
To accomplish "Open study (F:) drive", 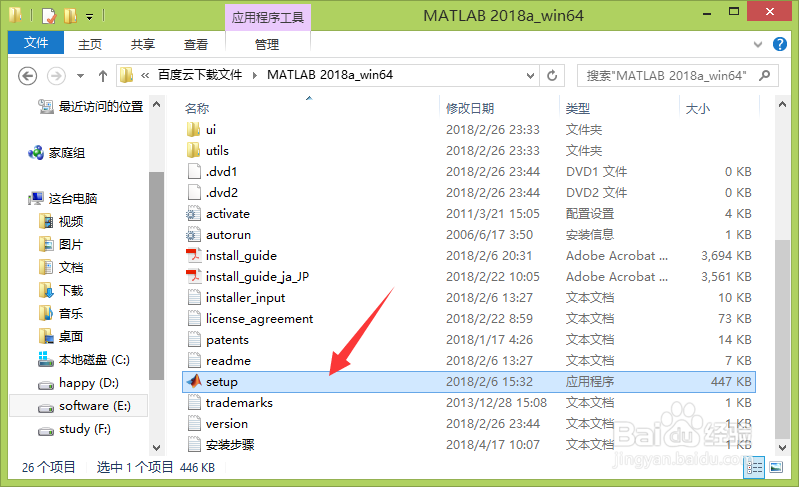I will 74,429.
